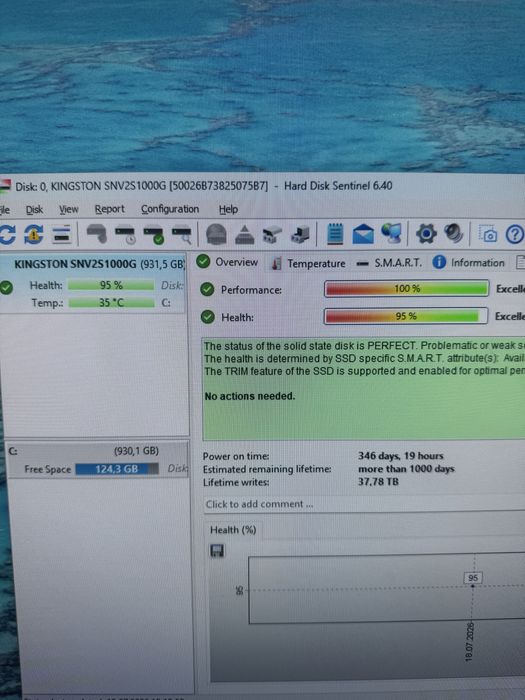Select the Health (%) graph tab
Image resolution: width=525 pixels, height=700 pixels.
tap(233, 530)
